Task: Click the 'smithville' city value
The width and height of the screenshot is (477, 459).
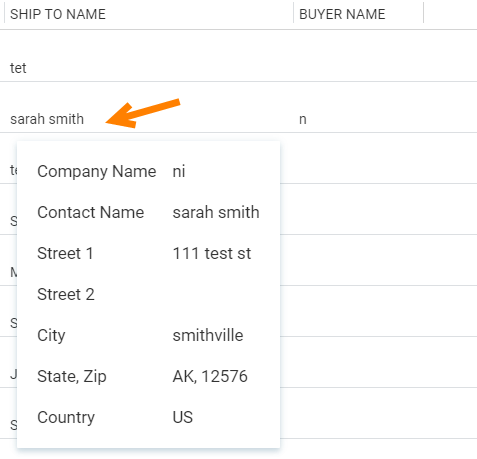Action: pos(208,335)
